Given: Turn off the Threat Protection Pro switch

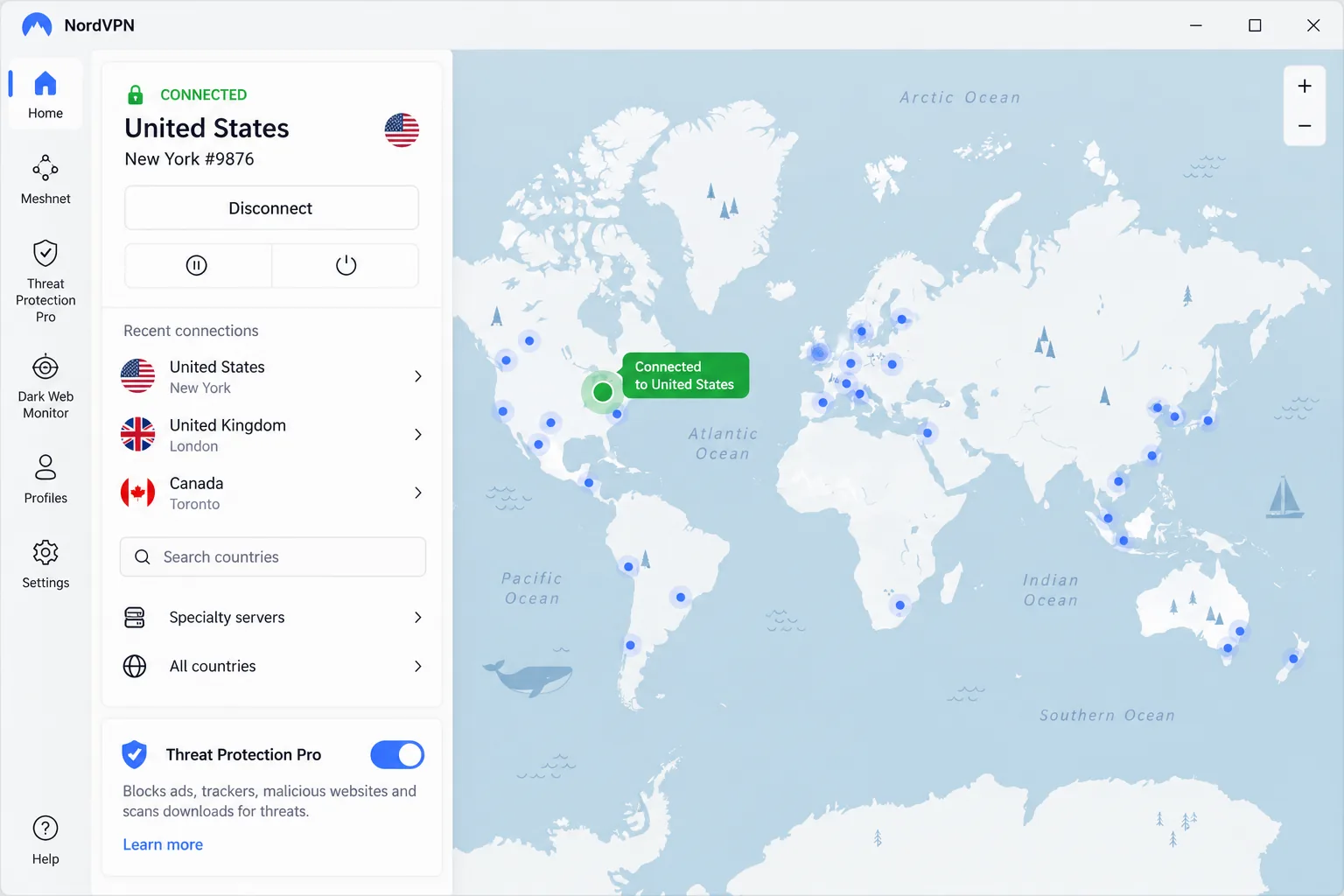Looking at the screenshot, I should (397, 754).
